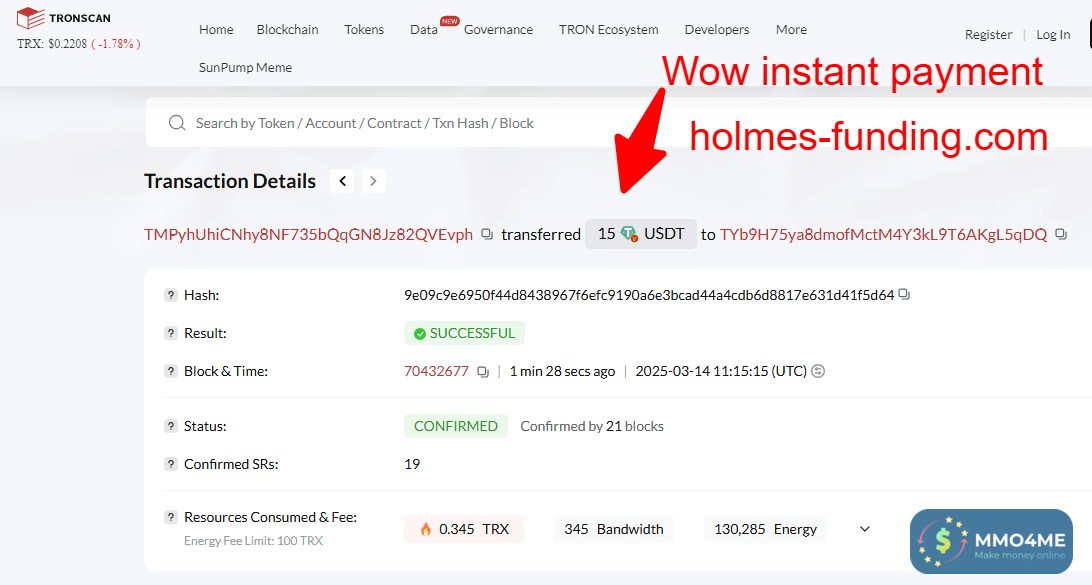Click the USDT token icon
The width and height of the screenshot is (1092, 585).
[629, 234]
